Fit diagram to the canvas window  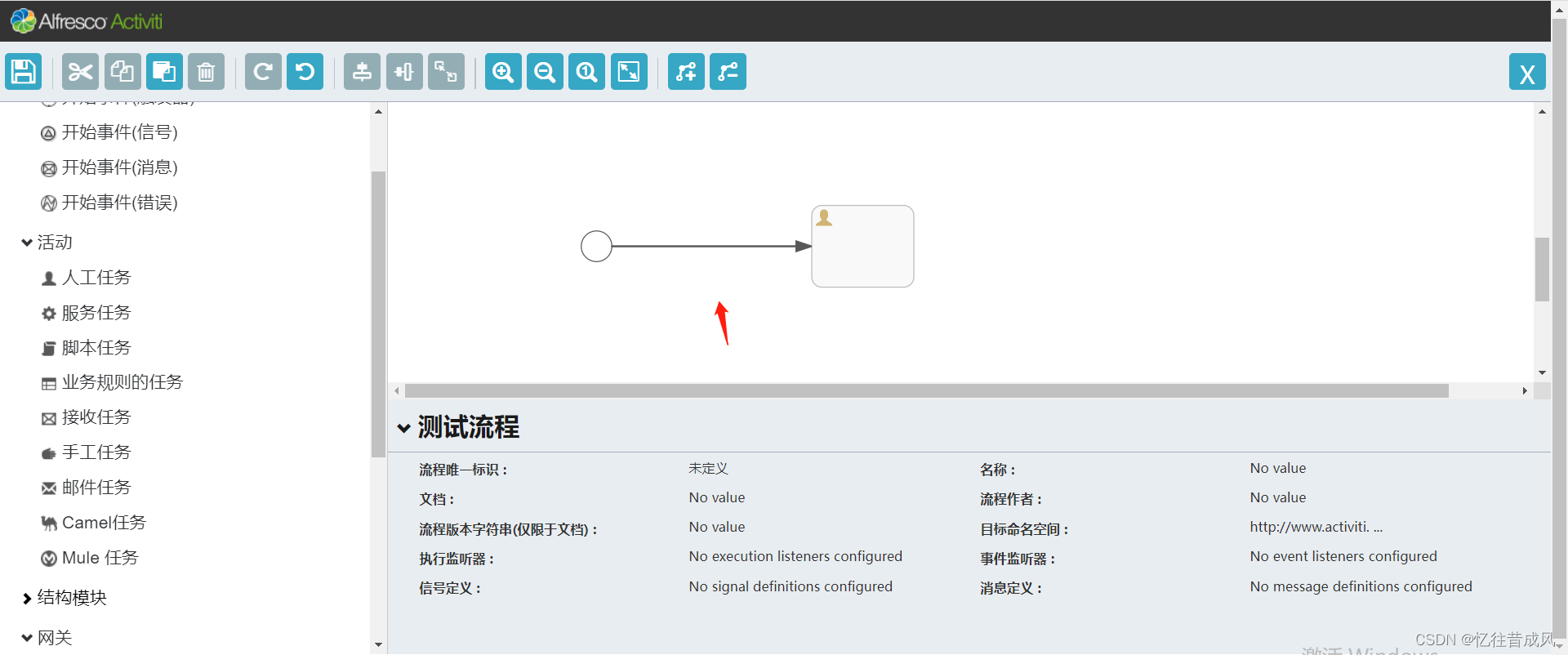629,72
